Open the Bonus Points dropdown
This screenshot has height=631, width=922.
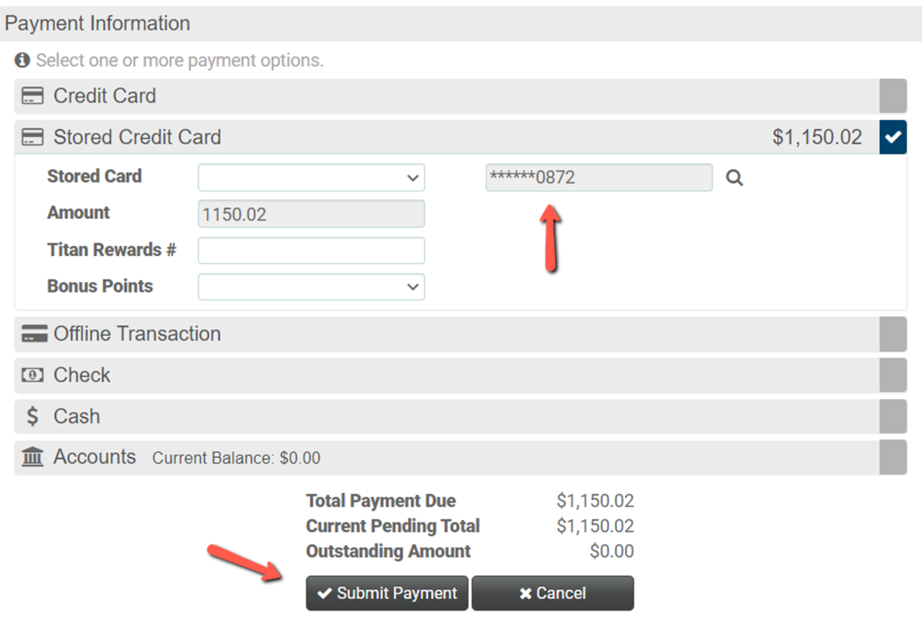pyautogui.click(x=311, y=287)
